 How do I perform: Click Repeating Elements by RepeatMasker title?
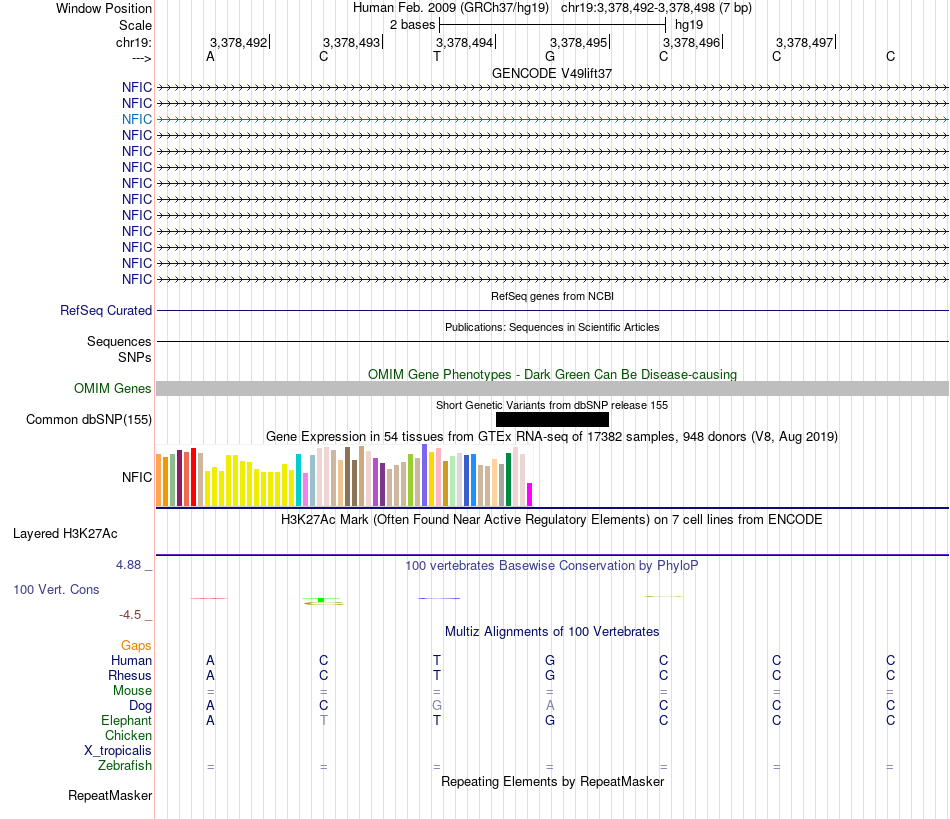tap(553, 782)
